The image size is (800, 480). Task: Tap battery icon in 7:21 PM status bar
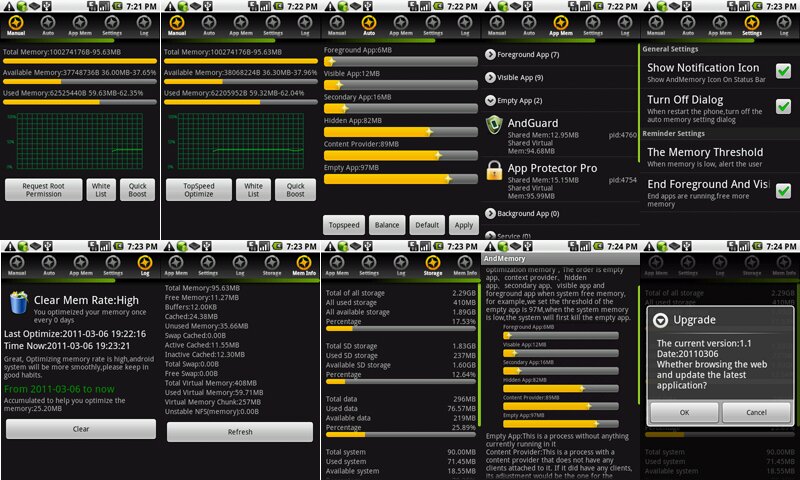(117, 6)
